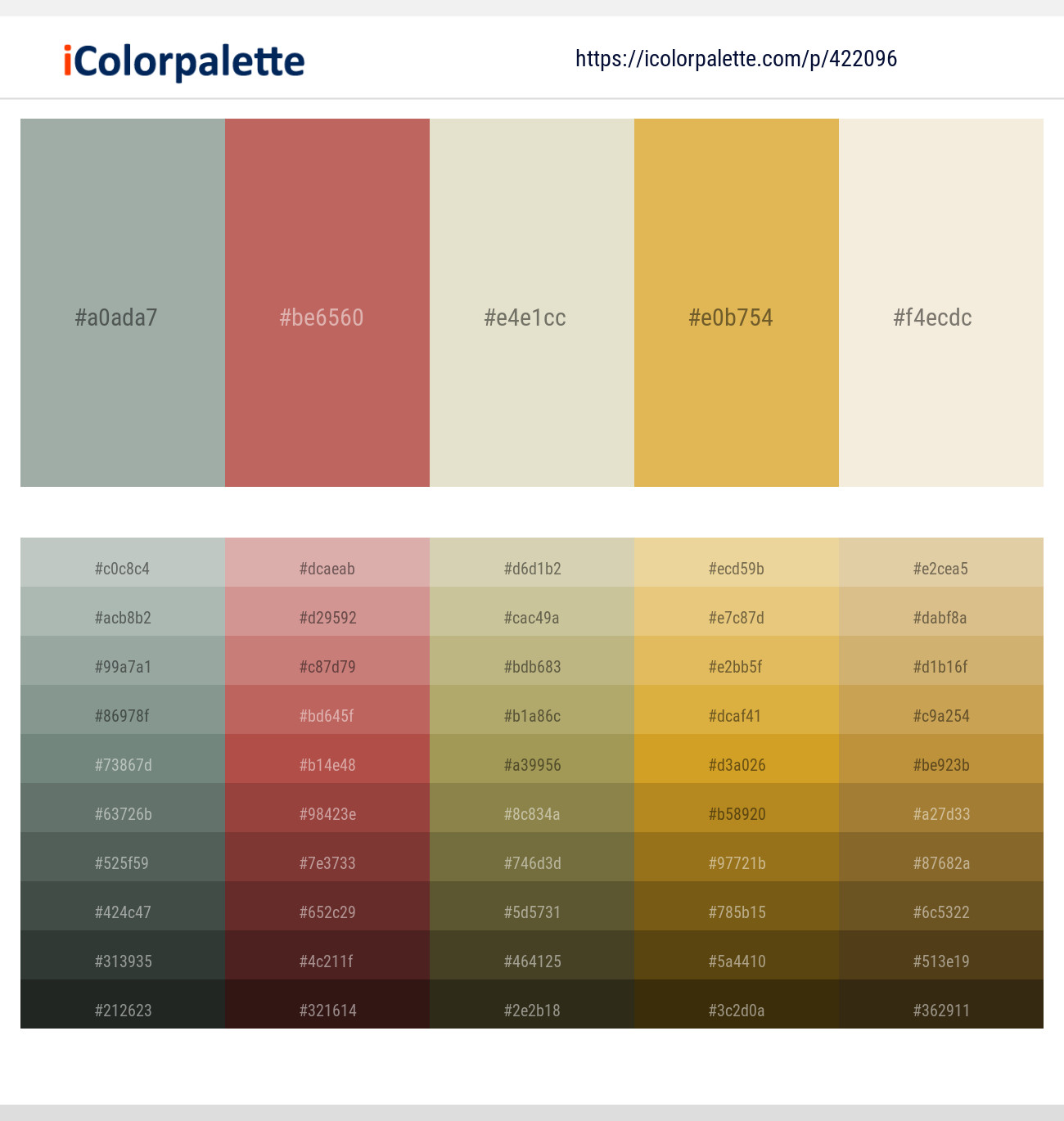Screen dimensions: 1064x1121
Task: Click the #ecd59b pale gold swatch
Action: pyautogui.click(x=736, y=569)
